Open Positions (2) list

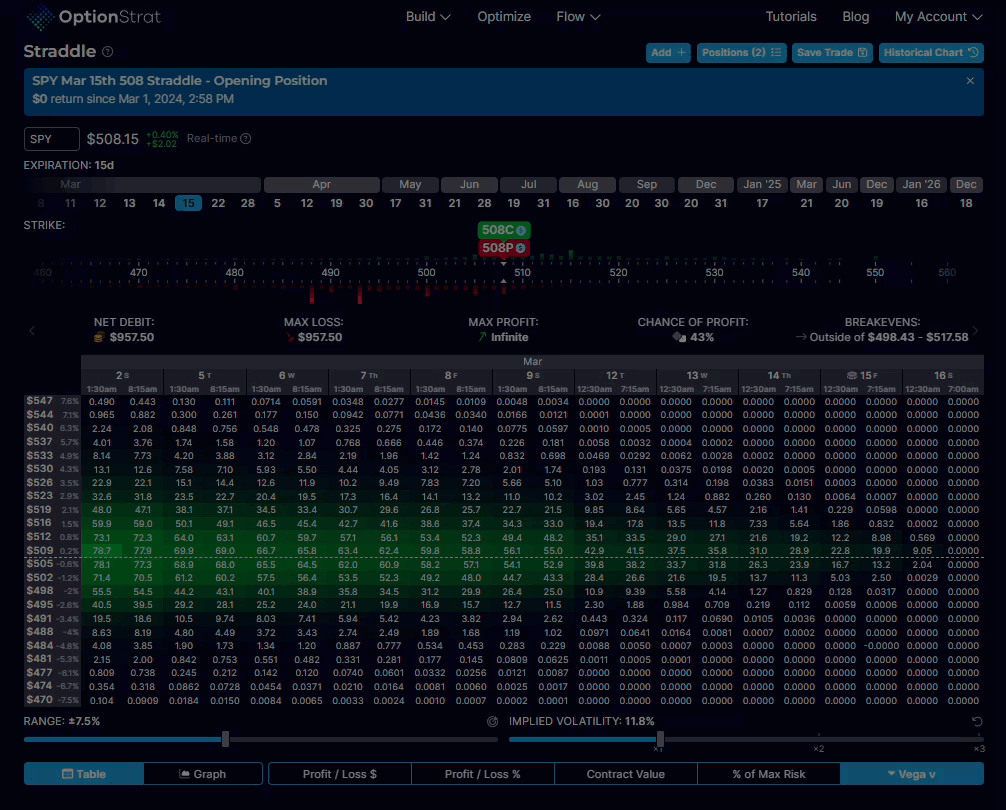[x=741, y=53]
